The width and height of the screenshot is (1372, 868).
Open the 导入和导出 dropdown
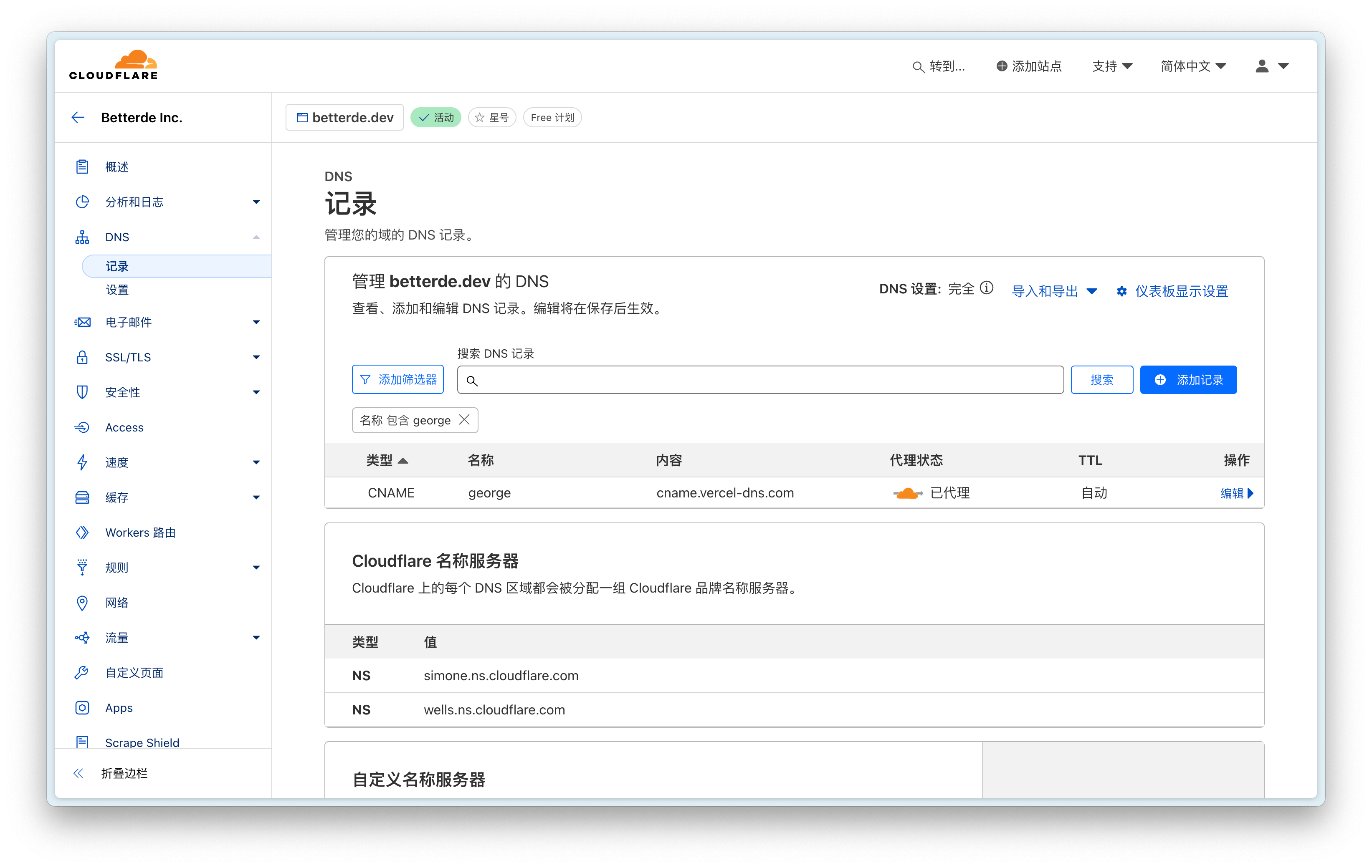point(1054,291)
